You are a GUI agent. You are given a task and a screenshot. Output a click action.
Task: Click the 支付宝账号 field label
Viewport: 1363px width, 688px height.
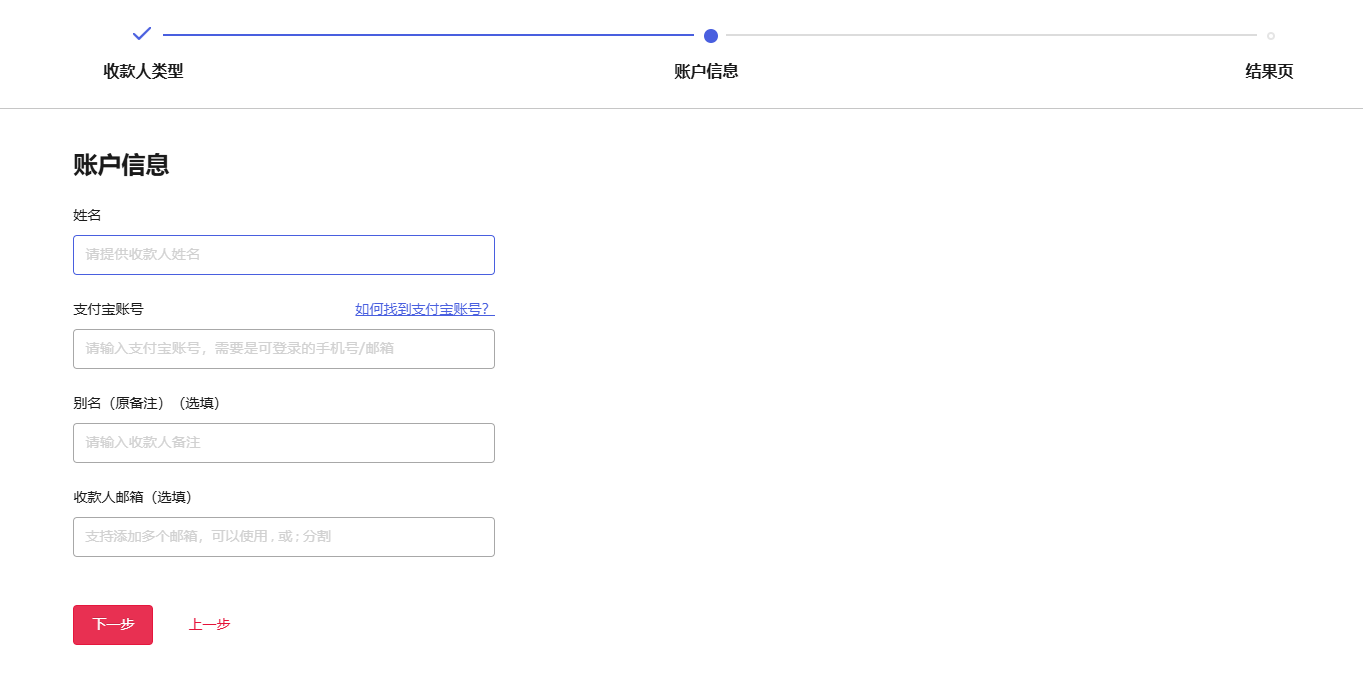(x=108, y=309)
